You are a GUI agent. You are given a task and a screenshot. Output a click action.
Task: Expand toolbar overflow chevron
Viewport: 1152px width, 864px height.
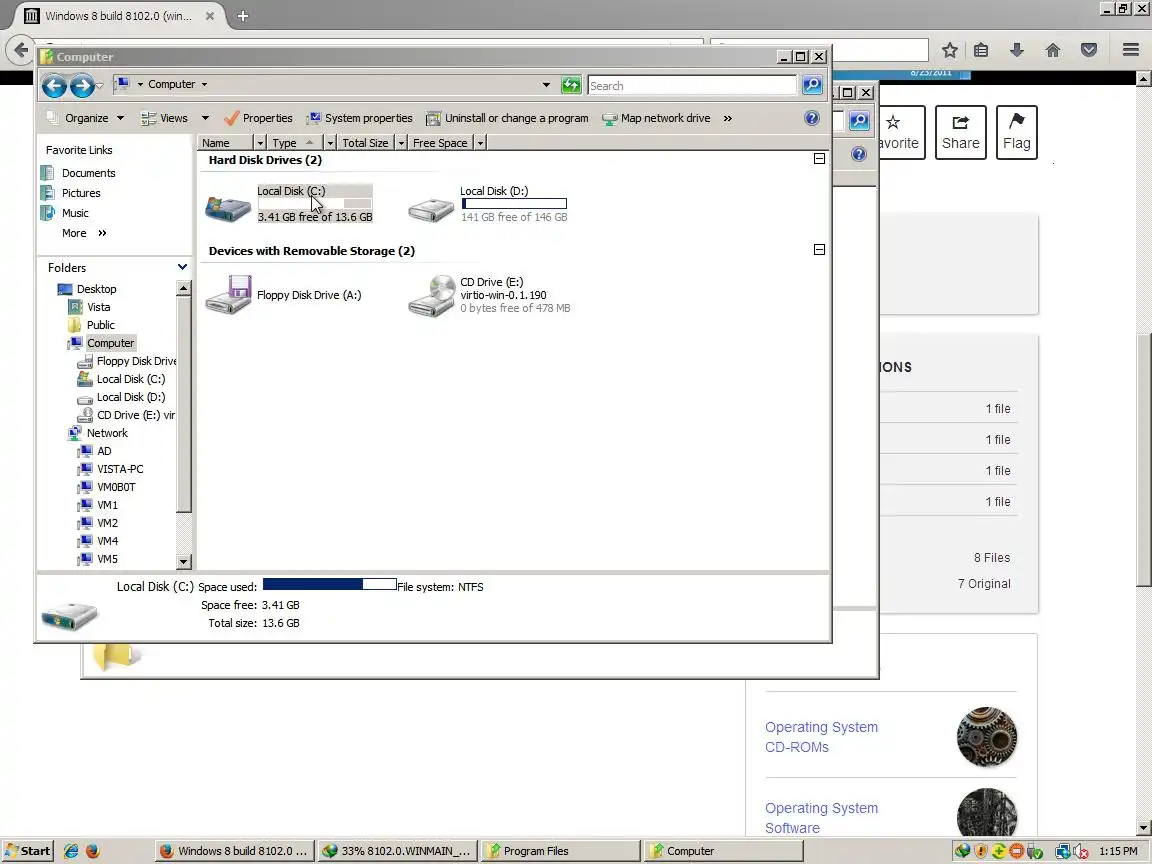[x=727, y=118]
